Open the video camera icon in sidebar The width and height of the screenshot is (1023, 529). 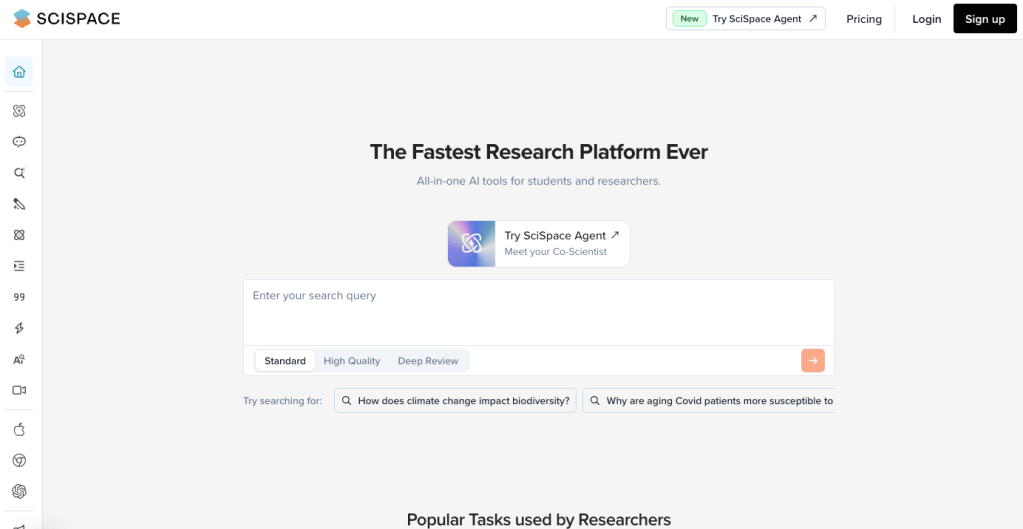(19, 390)
